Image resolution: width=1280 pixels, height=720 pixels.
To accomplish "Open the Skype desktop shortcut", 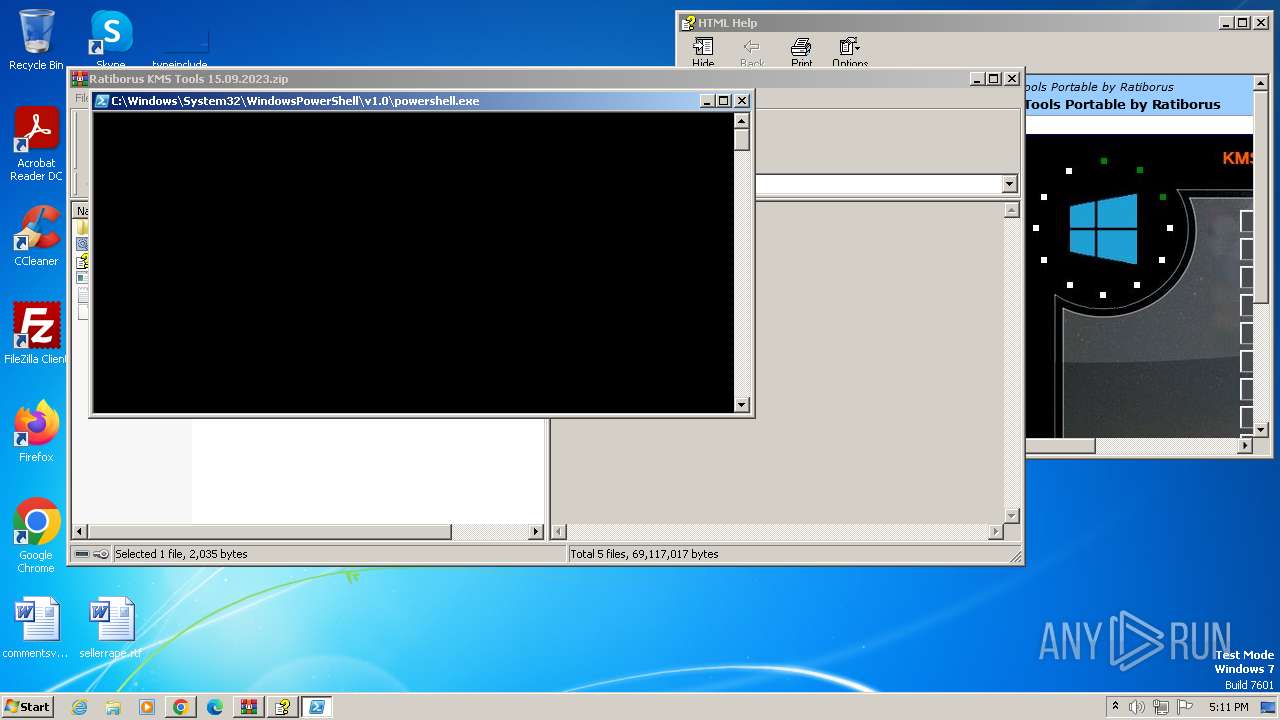I will [111, 40].
